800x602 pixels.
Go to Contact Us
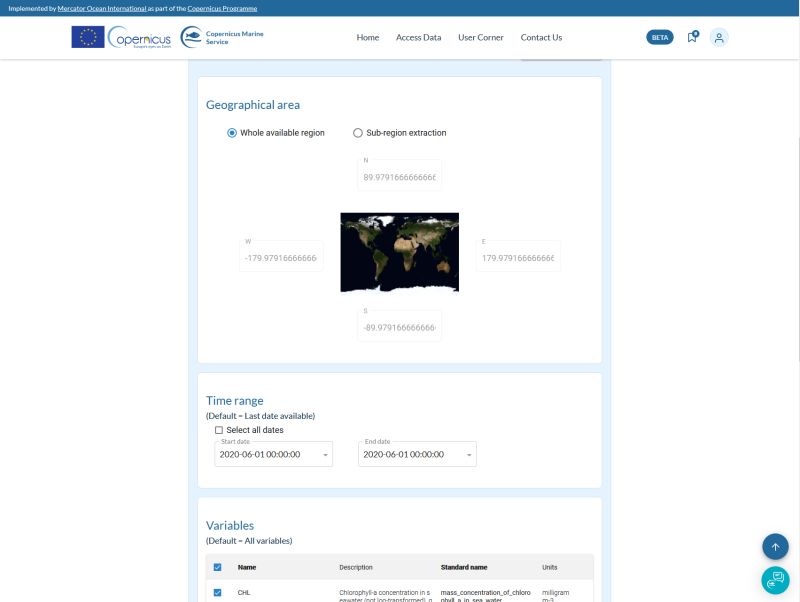[x=541, y=37]
